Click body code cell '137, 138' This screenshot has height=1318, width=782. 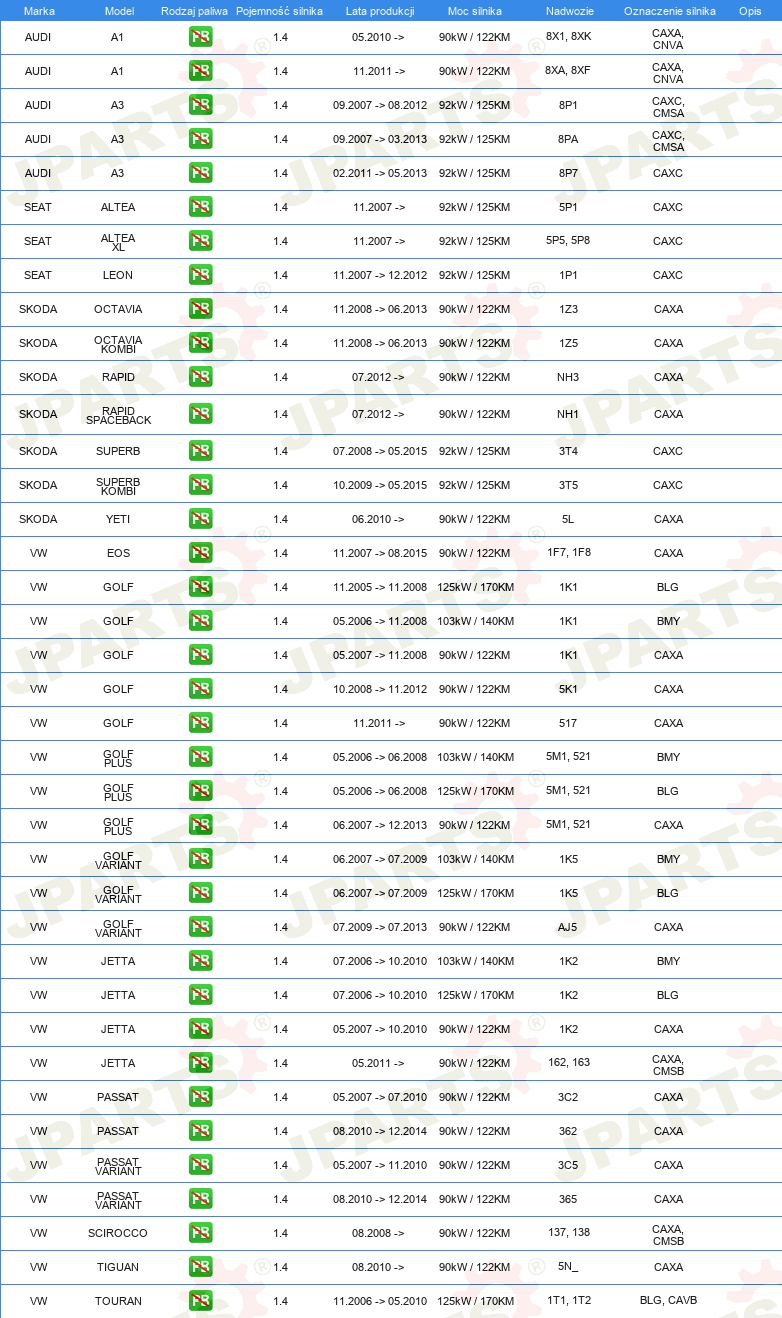(569, 1232)
